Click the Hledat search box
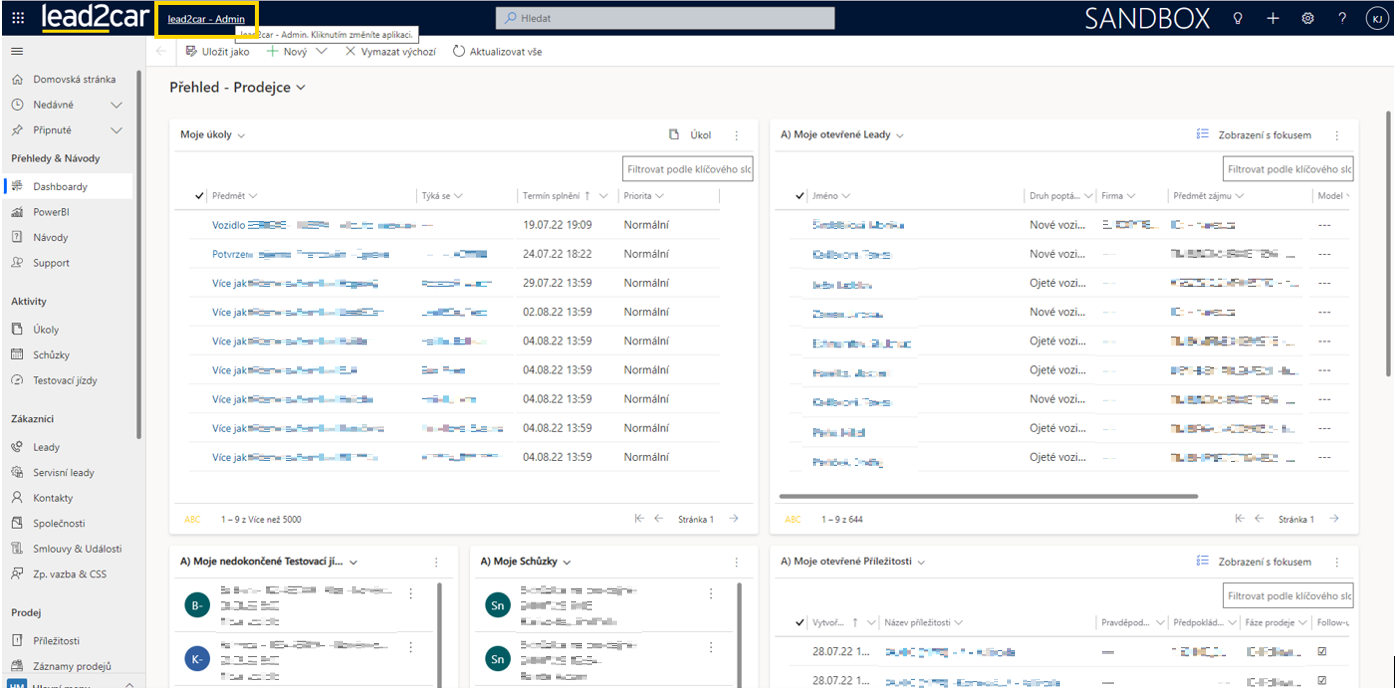 coord(665,18)
